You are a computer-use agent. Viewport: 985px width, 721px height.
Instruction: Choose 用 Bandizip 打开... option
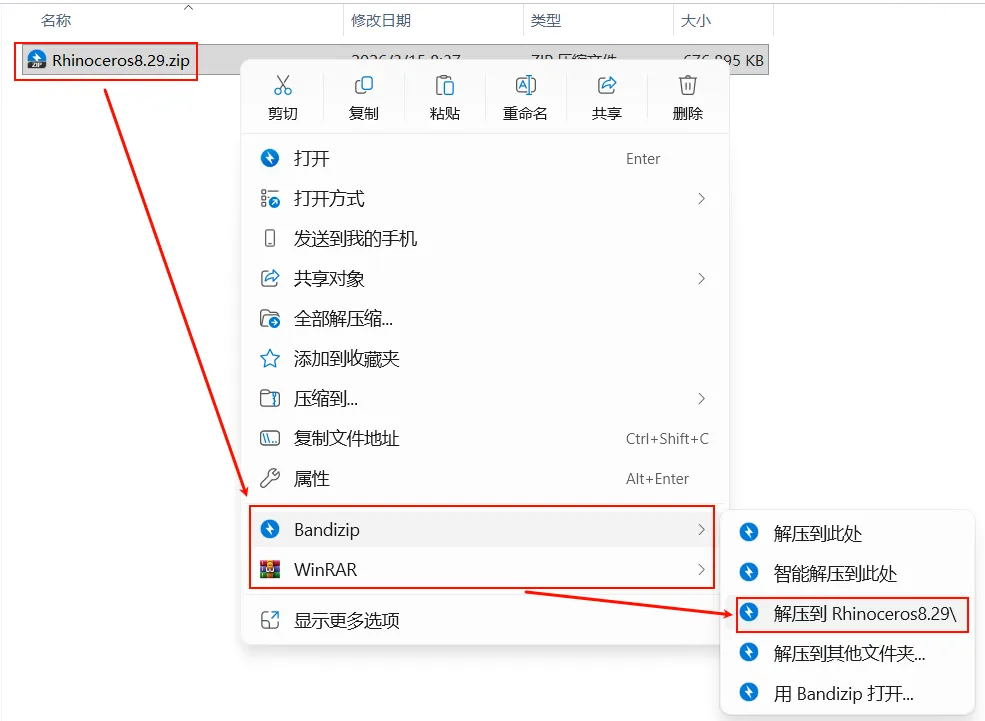click(846, 693)
